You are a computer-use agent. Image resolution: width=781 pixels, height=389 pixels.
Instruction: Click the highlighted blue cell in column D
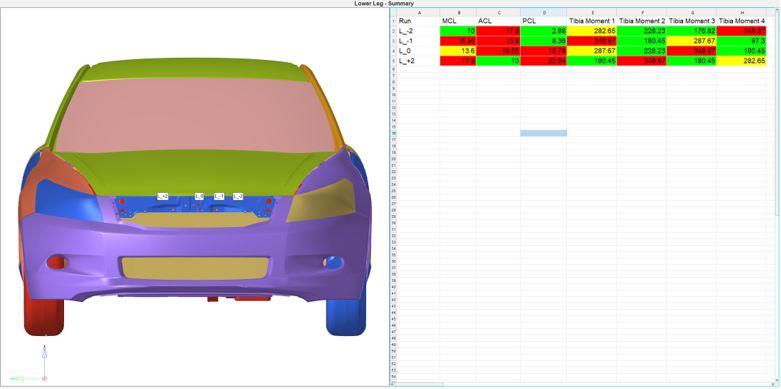coord(543,133)
